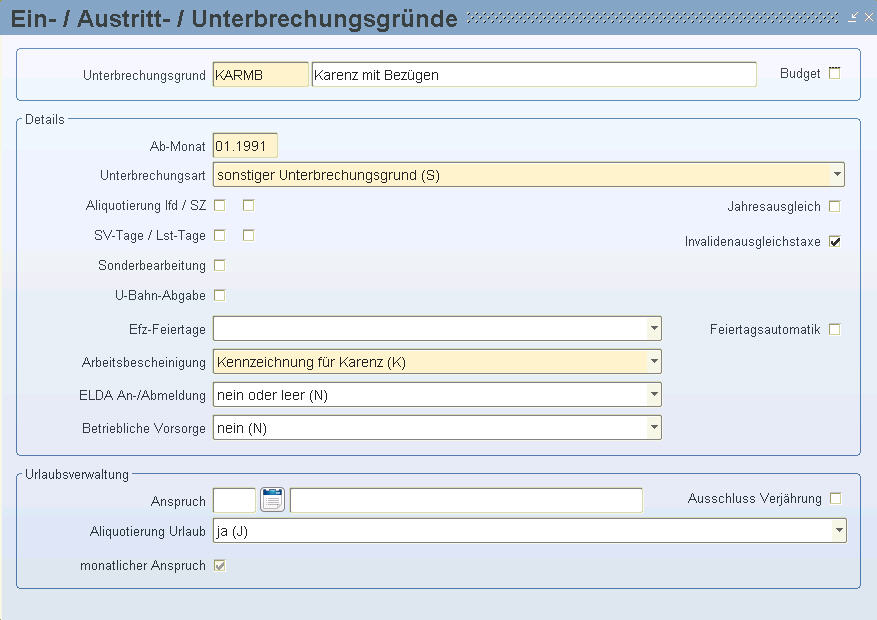Click the minimize arrow icon in title bar

pyautogui.click(x=852, y=17)
